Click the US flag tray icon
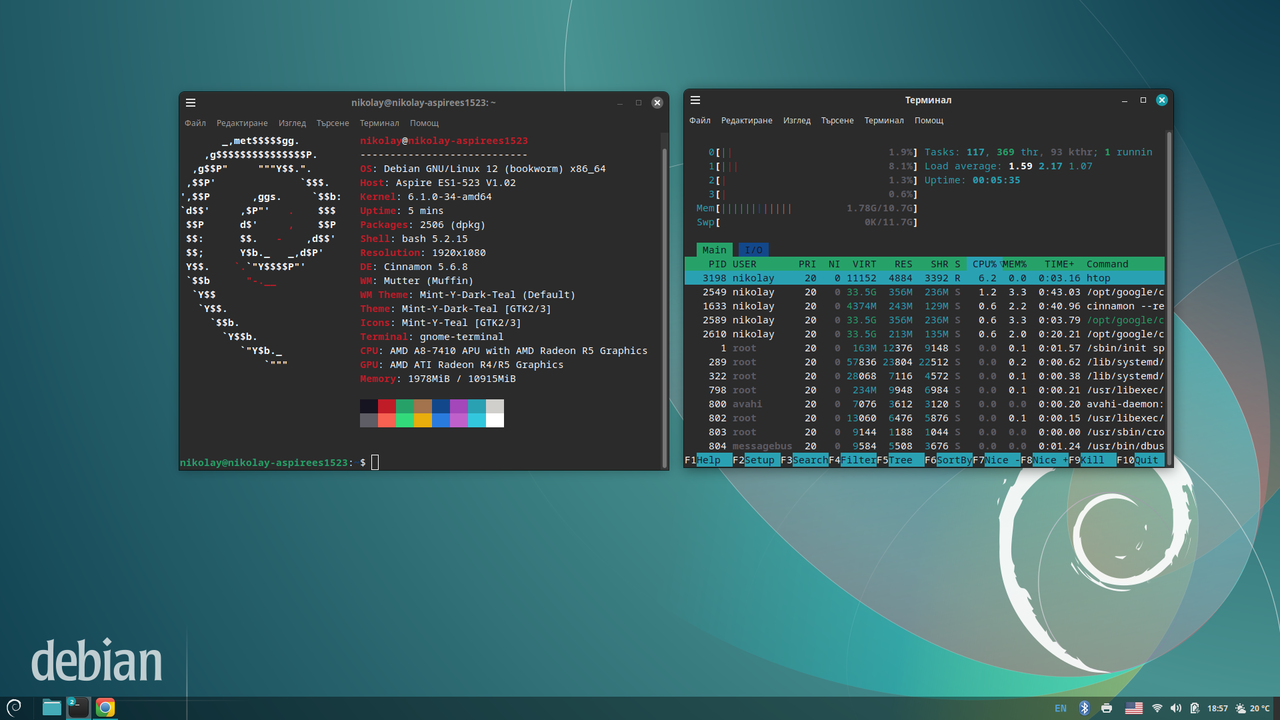This screenshot has height=720, width=1280. [x=1134, y=708]
